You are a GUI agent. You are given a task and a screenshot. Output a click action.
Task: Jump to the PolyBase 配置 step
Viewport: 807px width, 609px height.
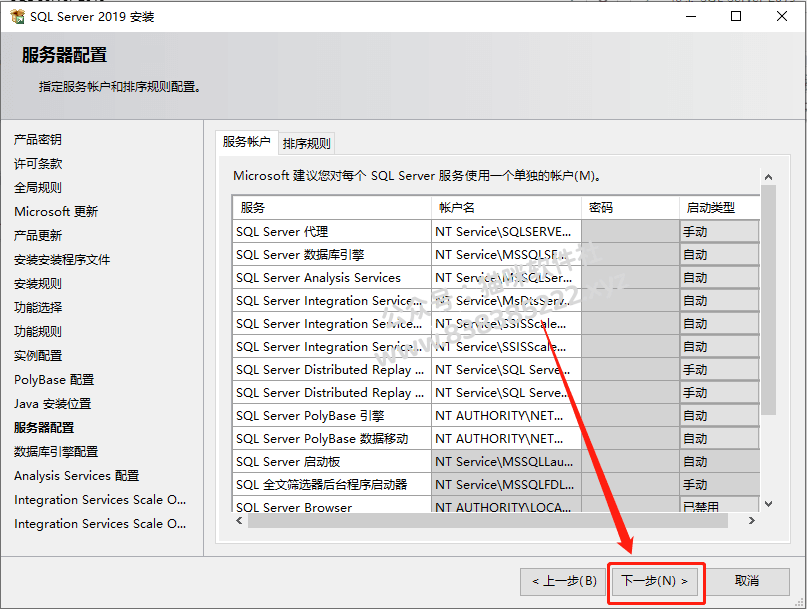[x=54, y=380]
